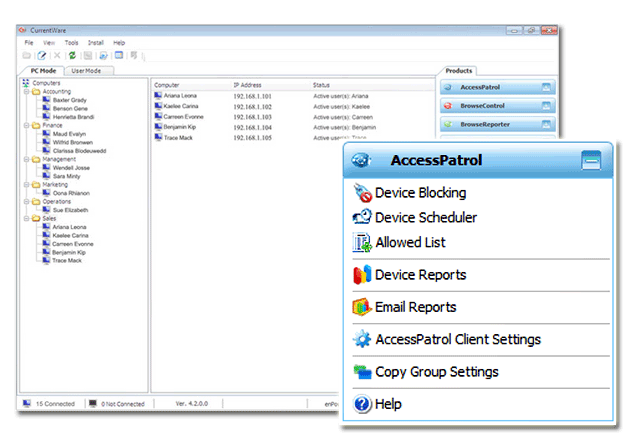Select Baxter Grady in the tree
This screenshot has width=640, height=440.
point(69,100)
